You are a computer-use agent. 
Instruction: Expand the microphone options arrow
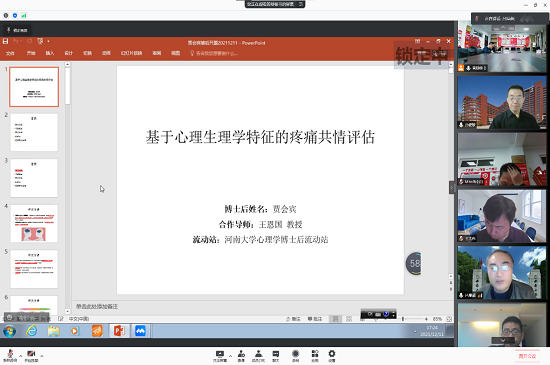(x=20, y=356)
